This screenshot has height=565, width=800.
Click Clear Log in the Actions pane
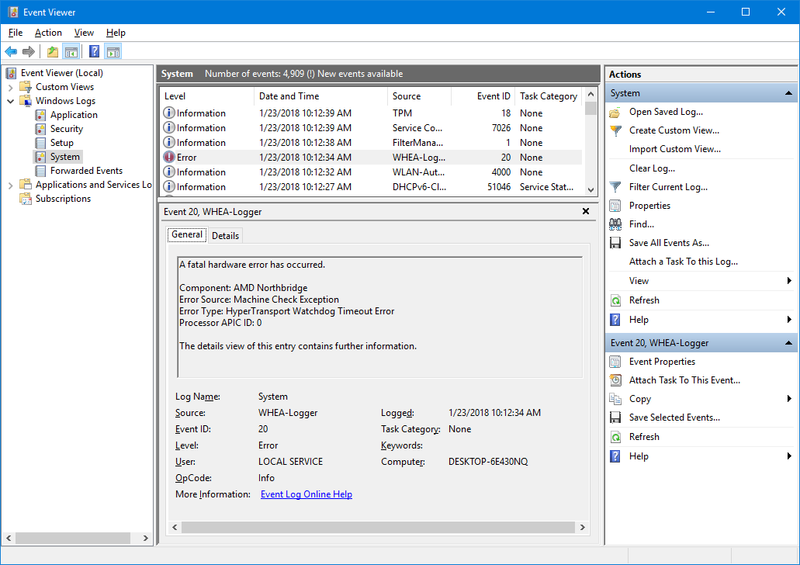(651, 168)
